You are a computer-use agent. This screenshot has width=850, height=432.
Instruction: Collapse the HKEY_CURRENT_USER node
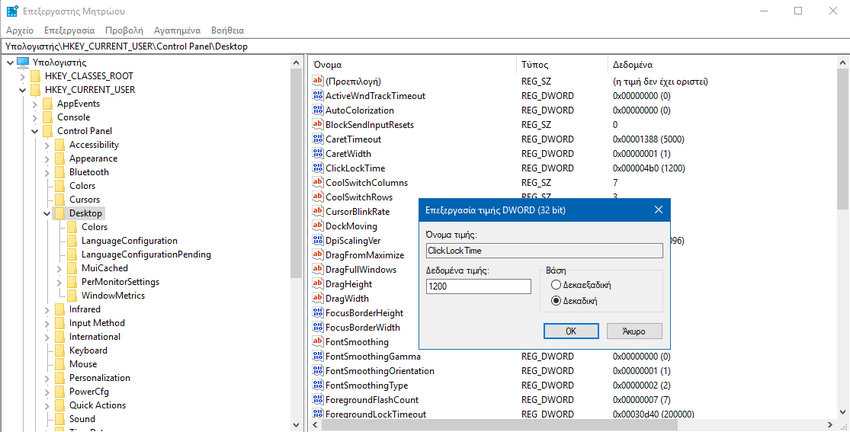coord(23,91)
